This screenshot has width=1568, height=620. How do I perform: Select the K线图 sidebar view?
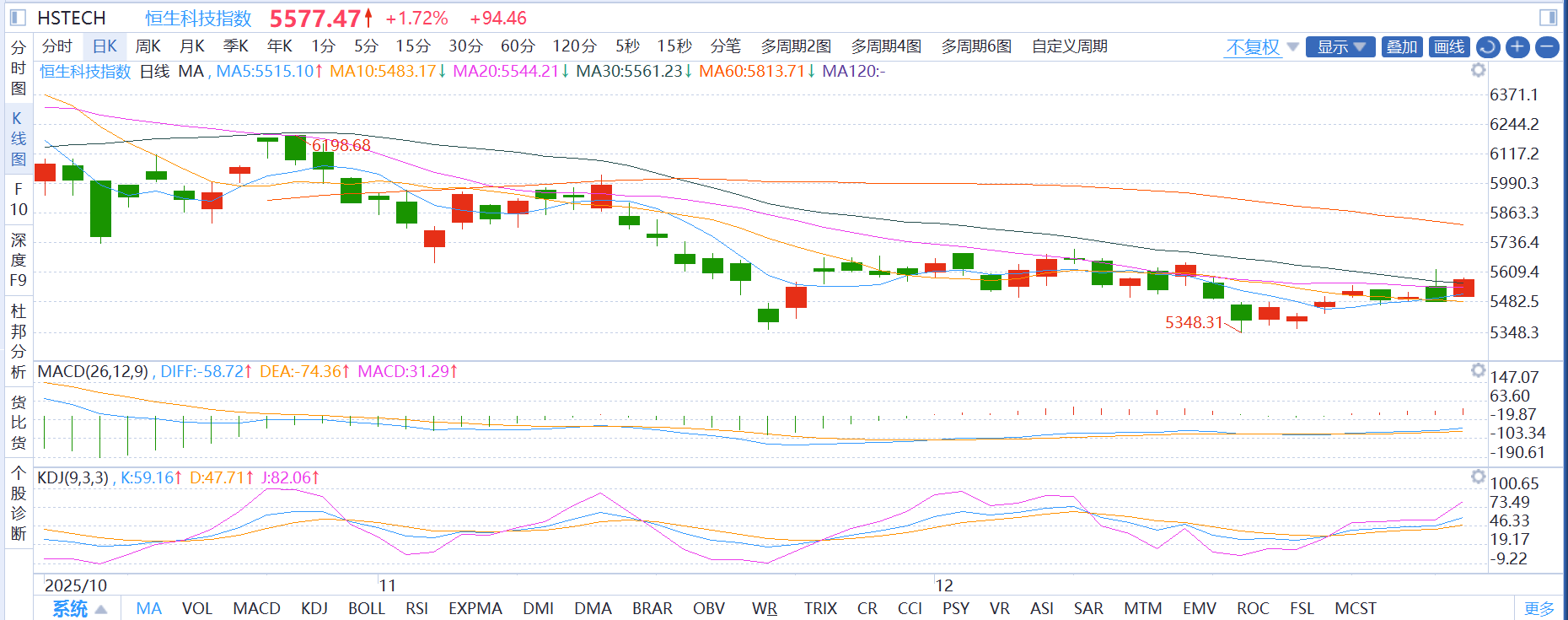point(19,139)
